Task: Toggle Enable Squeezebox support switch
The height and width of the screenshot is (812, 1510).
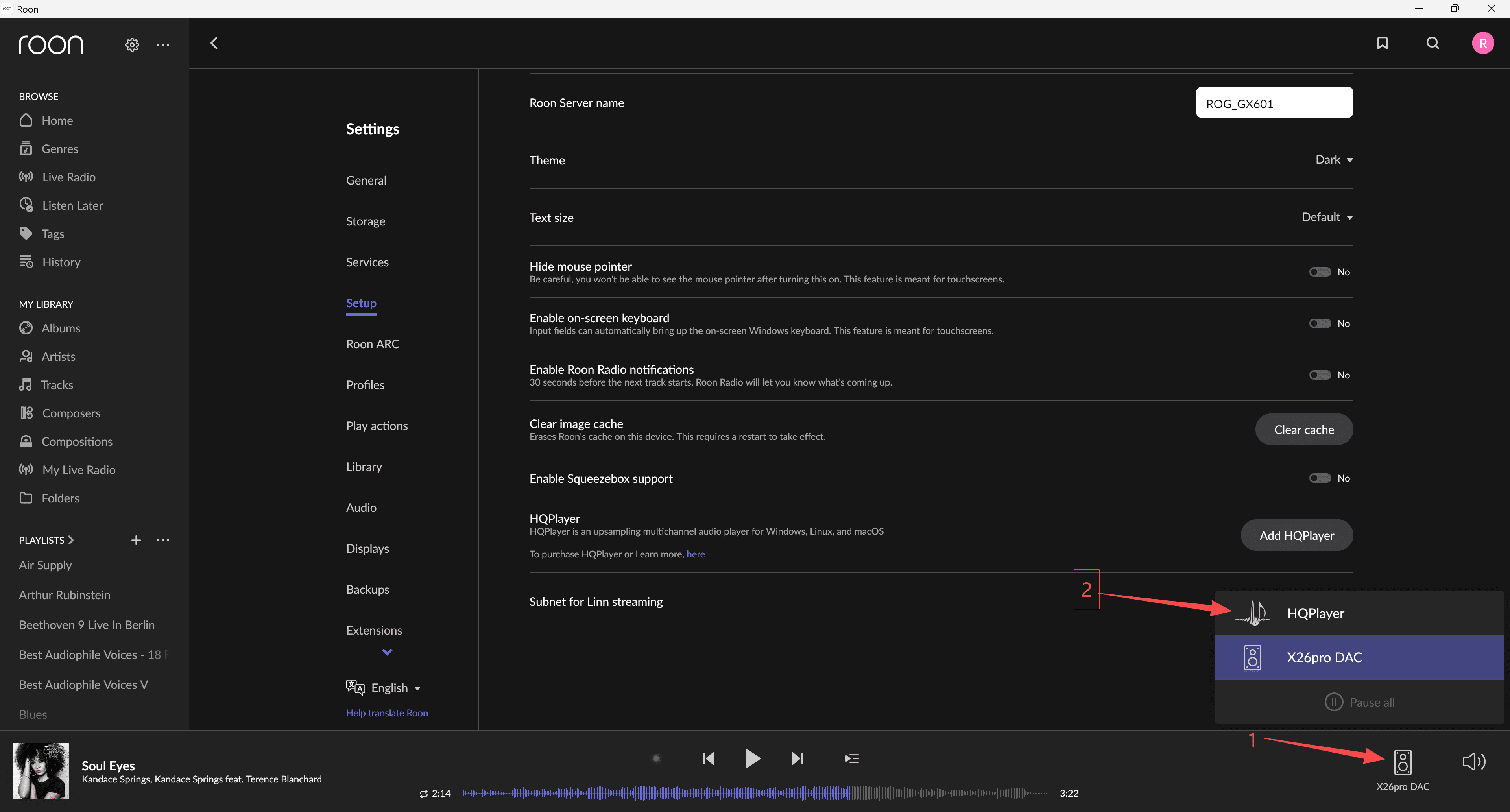Action: click(x=1320, y=478)
